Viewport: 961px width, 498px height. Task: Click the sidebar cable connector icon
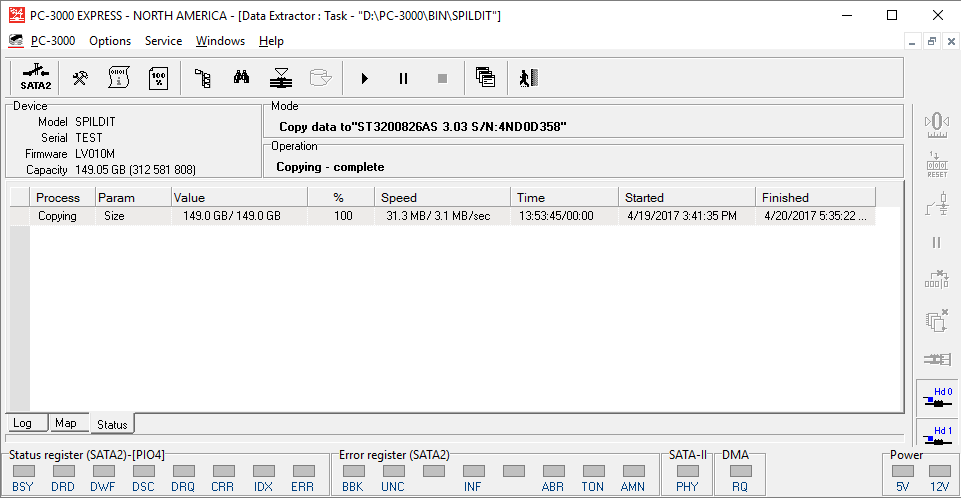click(937, 359)
